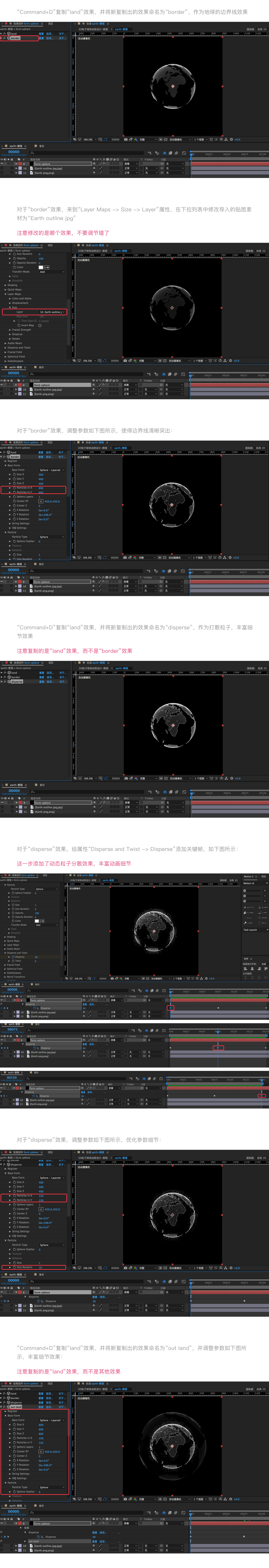Viewport: 269px width, 1568px height.
Task: Click the 00150 current time display
Action: [x=12, y=1077]
